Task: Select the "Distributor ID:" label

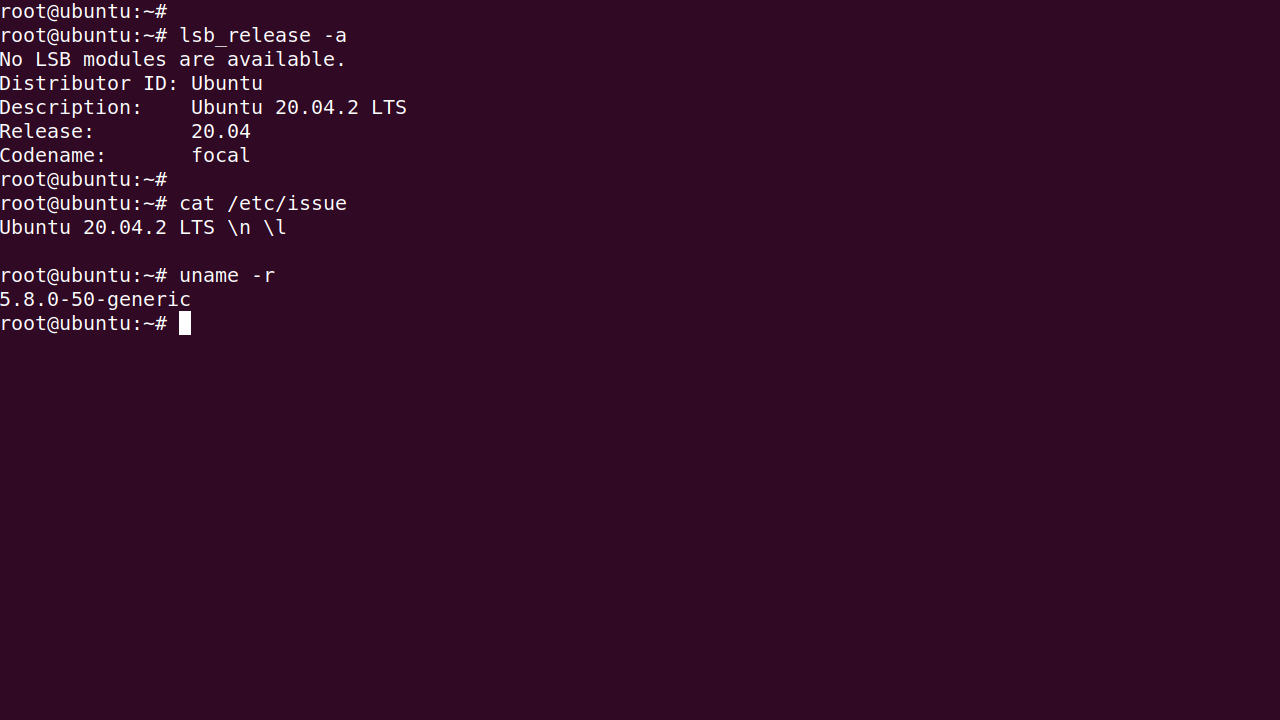Action: (x=89, y=83)
